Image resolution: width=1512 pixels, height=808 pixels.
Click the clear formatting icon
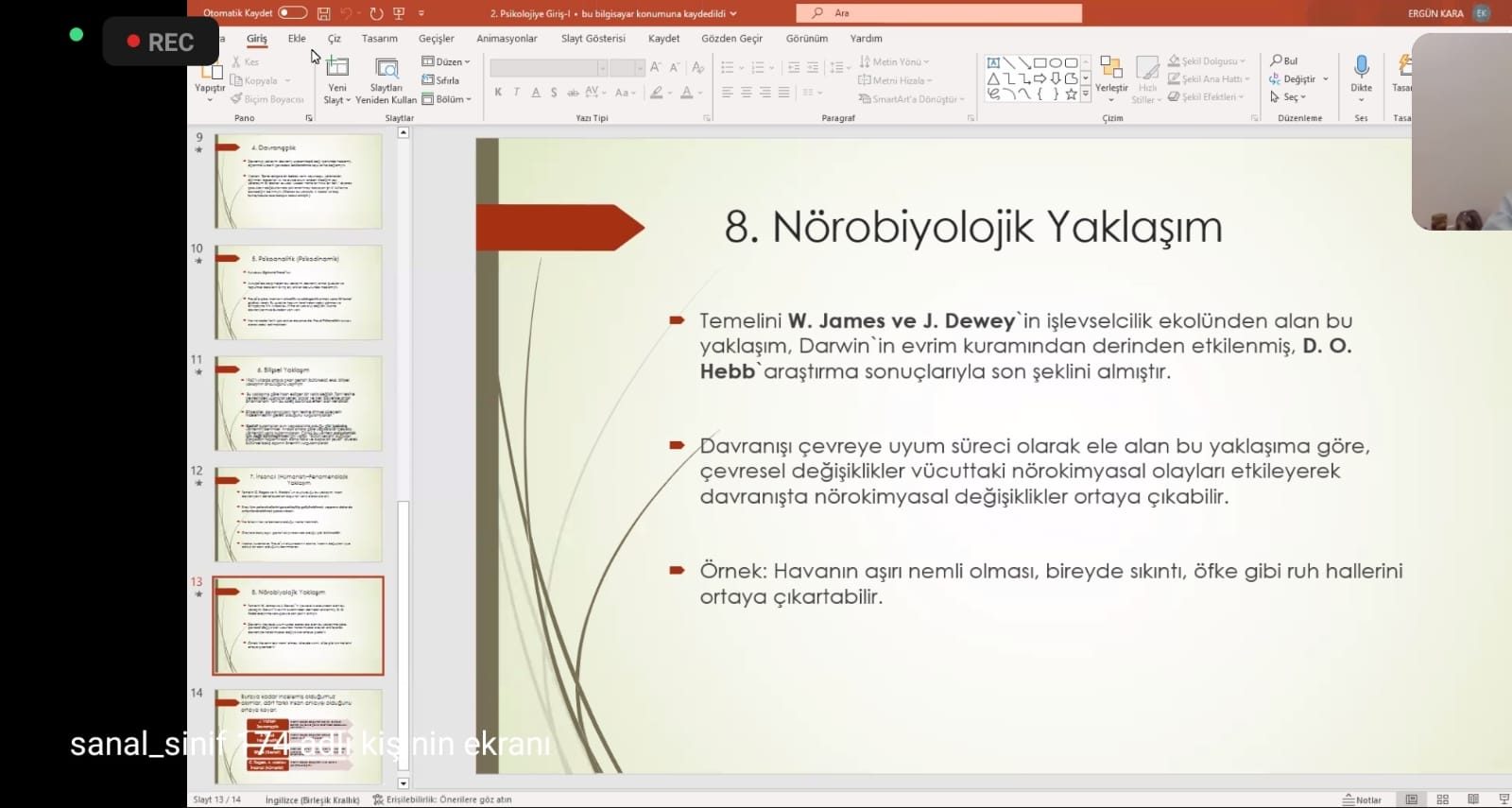697,67
